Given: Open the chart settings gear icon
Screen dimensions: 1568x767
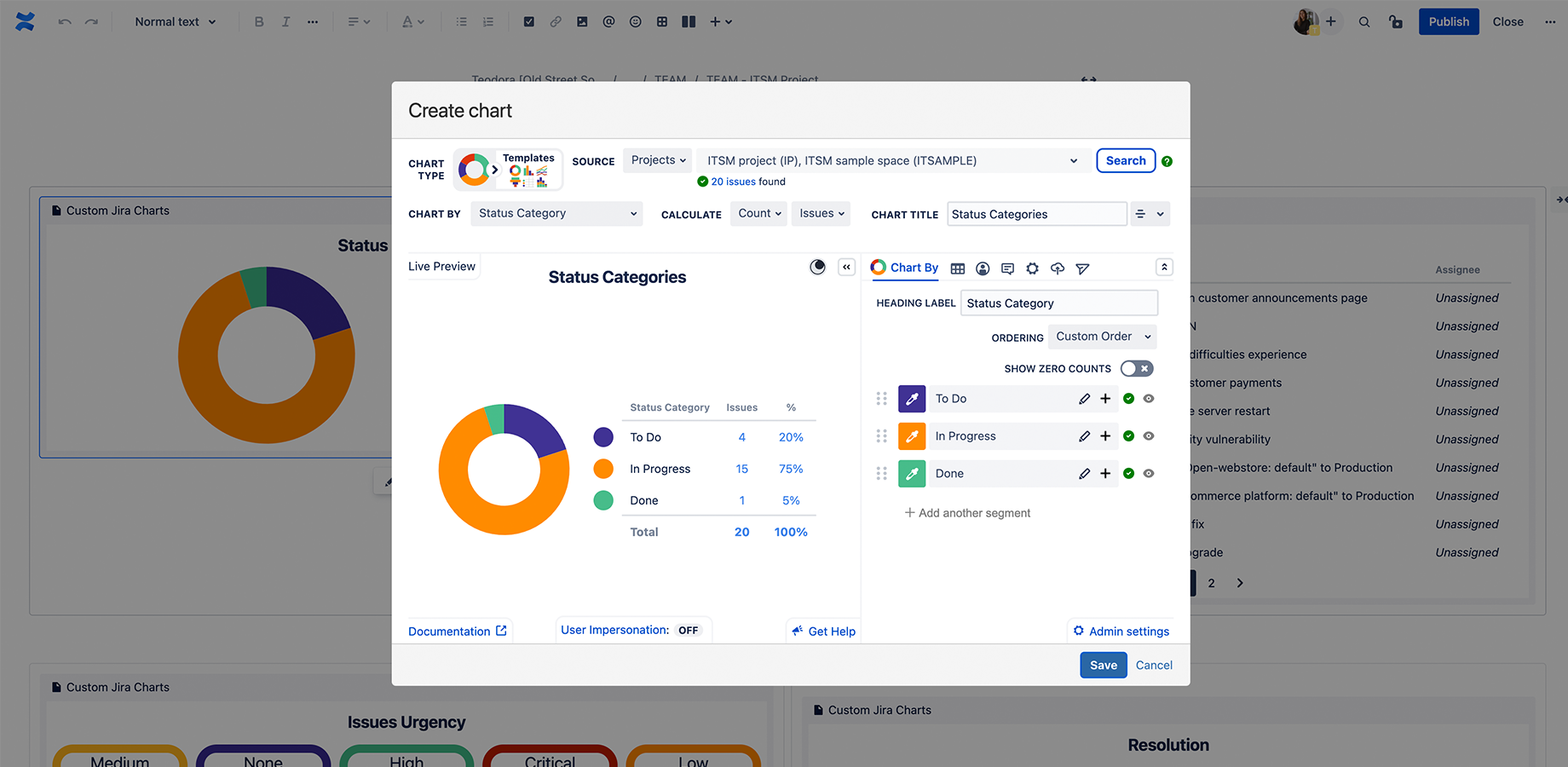Looking at the screenshot, I should 1032,268.
